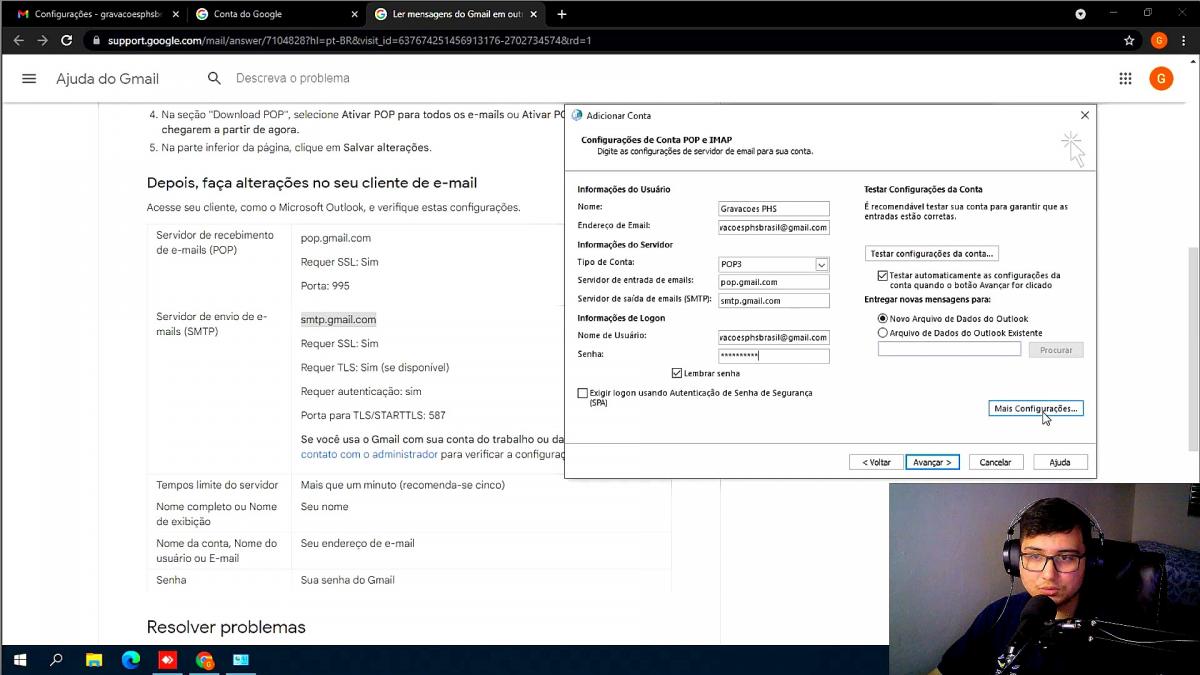Open Microsoft Edge from the taskbar
This screenshot has height=675, width=1200.
click(x=131, y=660)
